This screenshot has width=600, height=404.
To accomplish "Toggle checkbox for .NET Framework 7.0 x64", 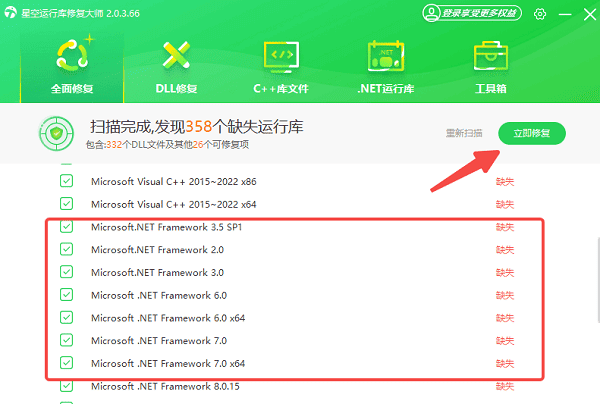I will click(67, 363).
